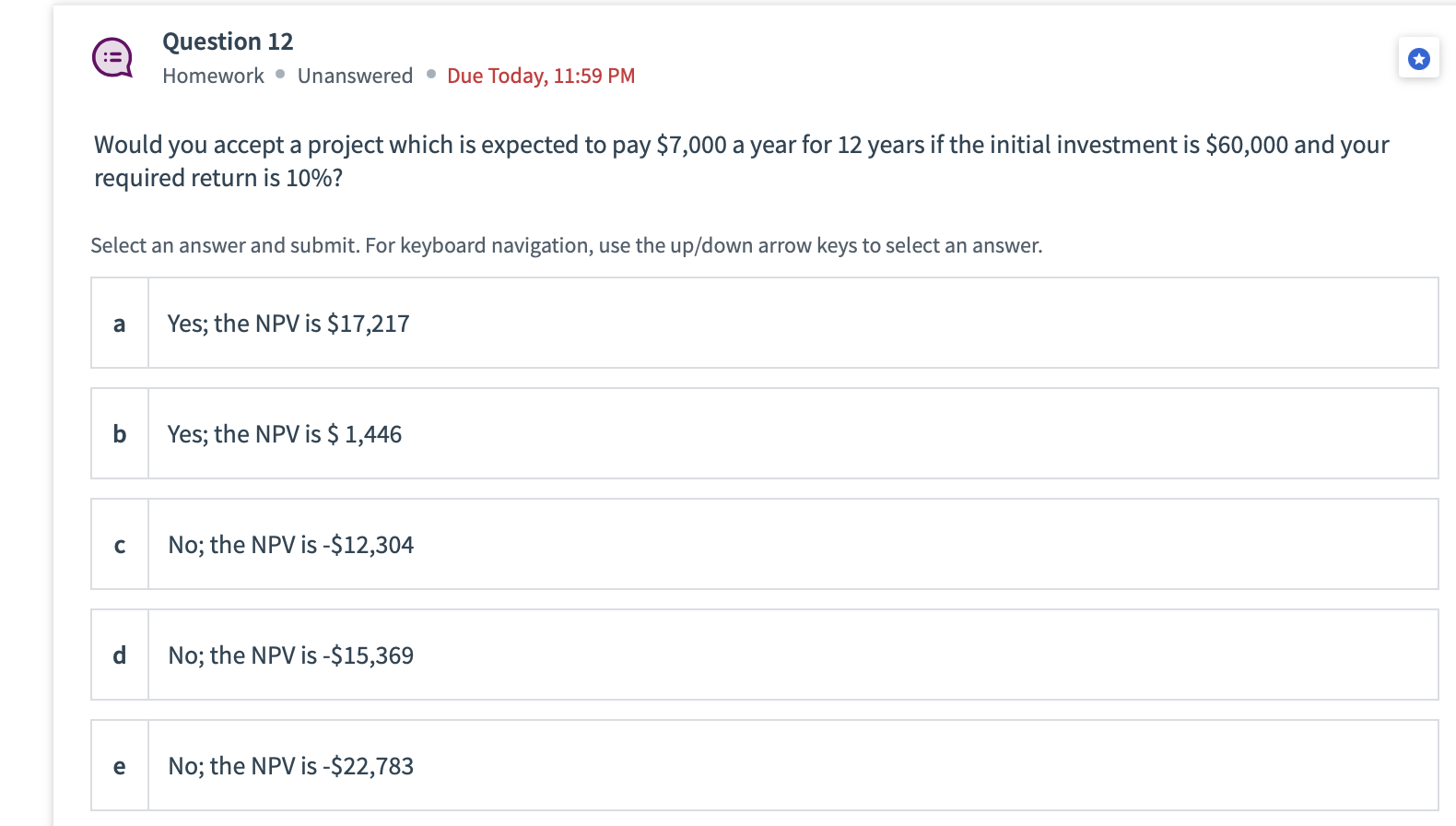Click the "Homework" label

(x=213, y=76)
